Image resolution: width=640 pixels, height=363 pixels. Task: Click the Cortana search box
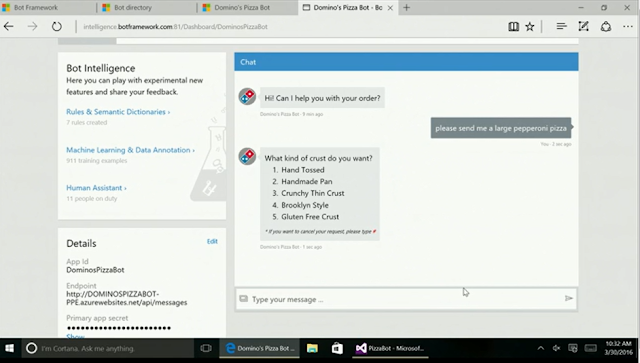pos(108,348)
